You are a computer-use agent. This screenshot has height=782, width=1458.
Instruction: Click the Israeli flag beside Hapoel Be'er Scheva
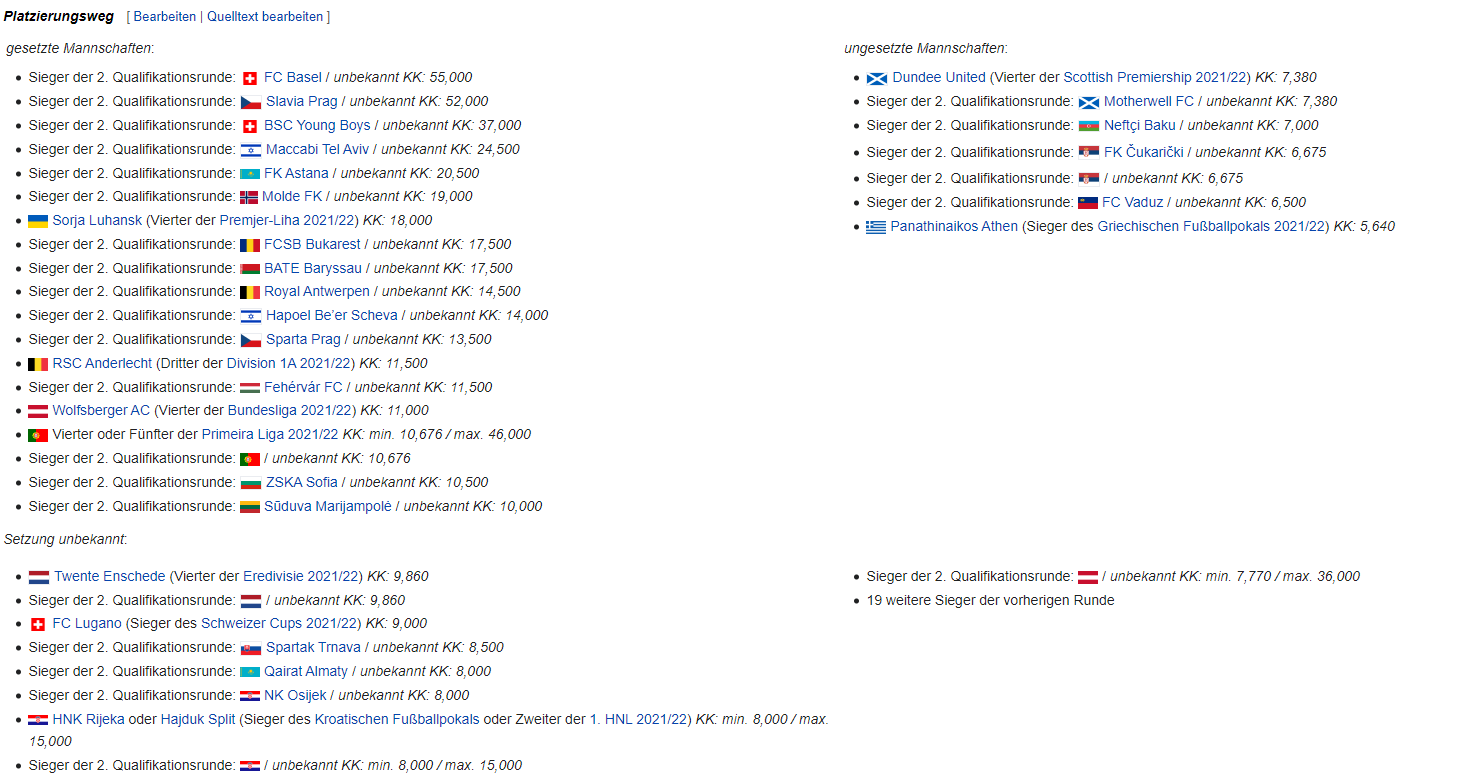tap(250, 316)
